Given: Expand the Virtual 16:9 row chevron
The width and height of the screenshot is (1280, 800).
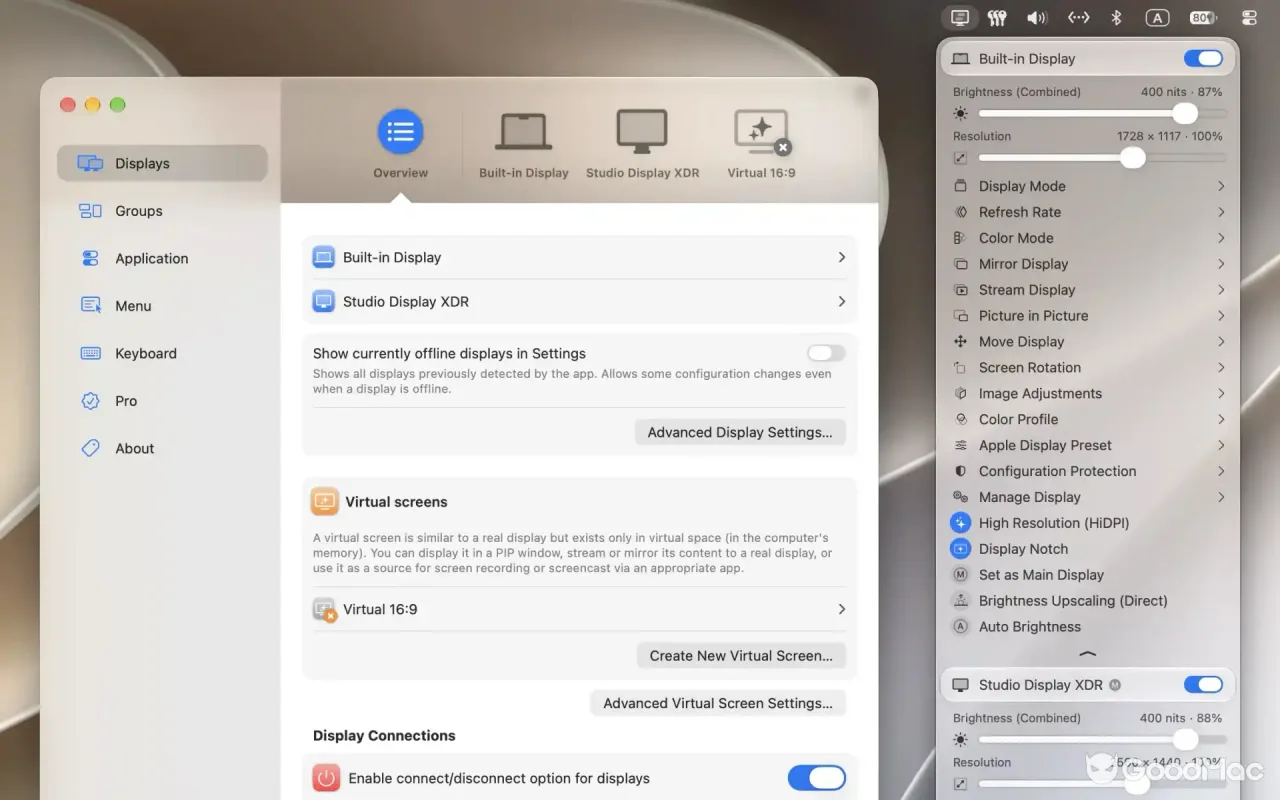Looking at the screenshot, I should coord(841,609).
